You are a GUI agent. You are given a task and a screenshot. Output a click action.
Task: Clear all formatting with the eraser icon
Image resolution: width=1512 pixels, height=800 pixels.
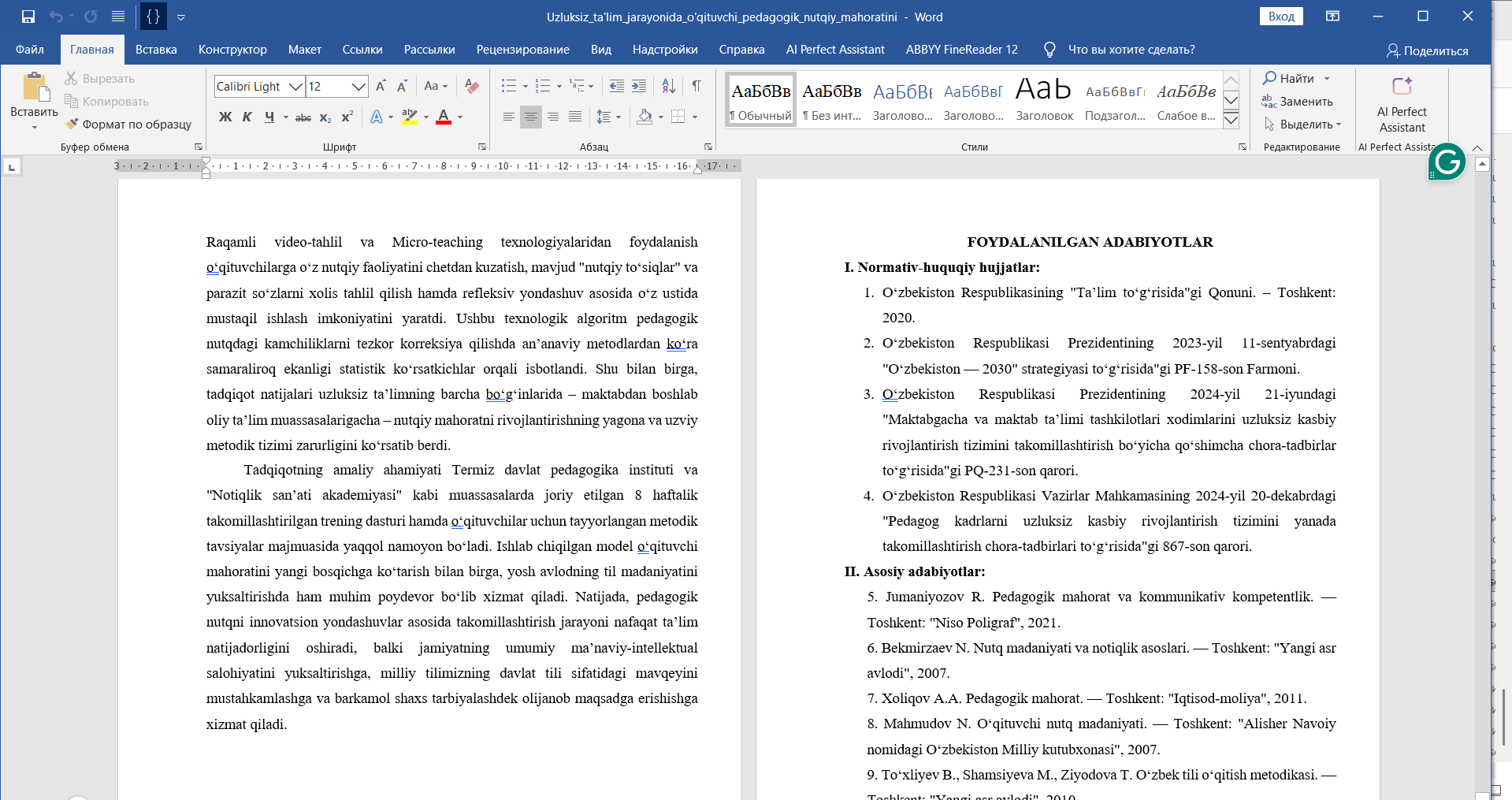pyautogui.click(x=472, y=86)
